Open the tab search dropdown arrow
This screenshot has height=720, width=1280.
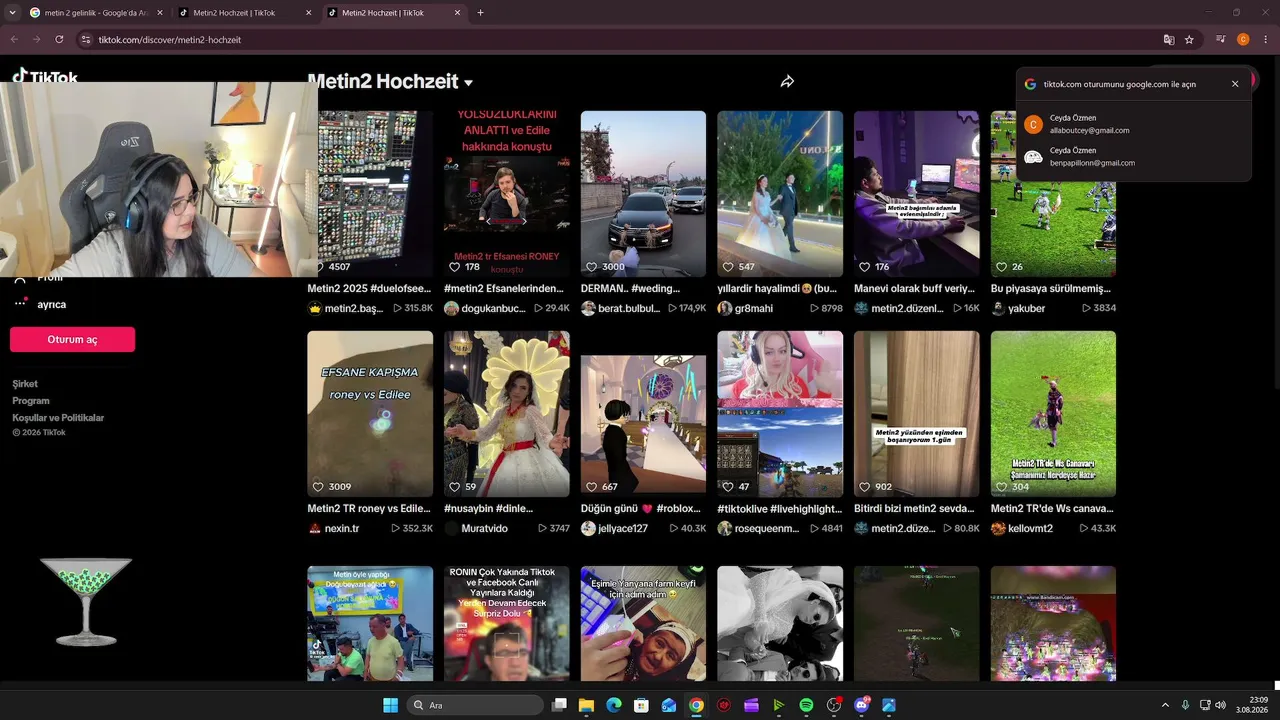[x=12, y=13]
